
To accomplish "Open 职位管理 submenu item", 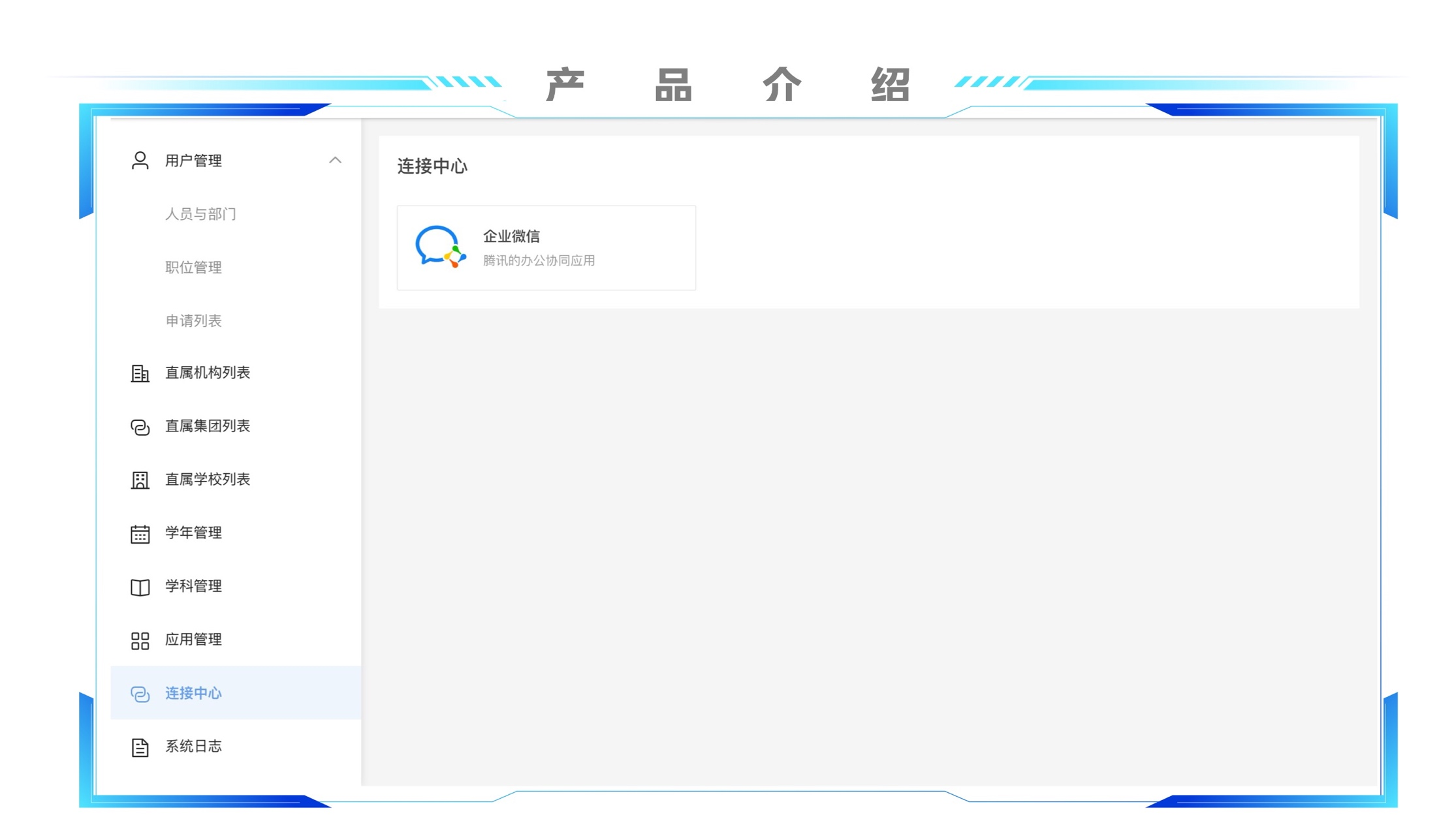I will coord(193,268).
